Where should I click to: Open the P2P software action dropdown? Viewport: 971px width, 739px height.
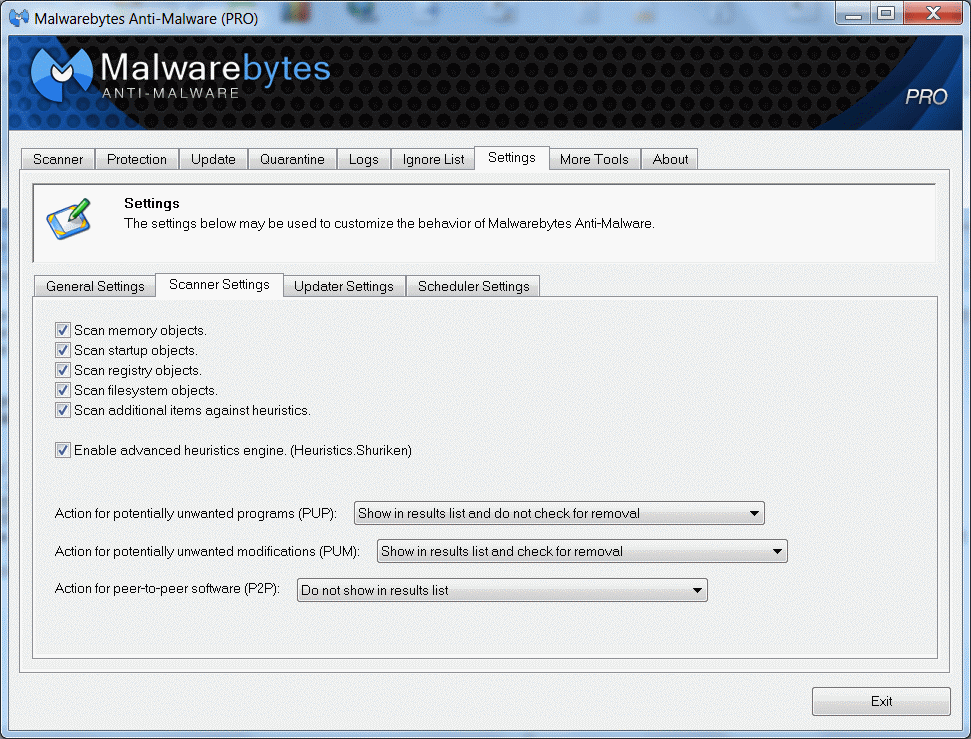[502, 590]
